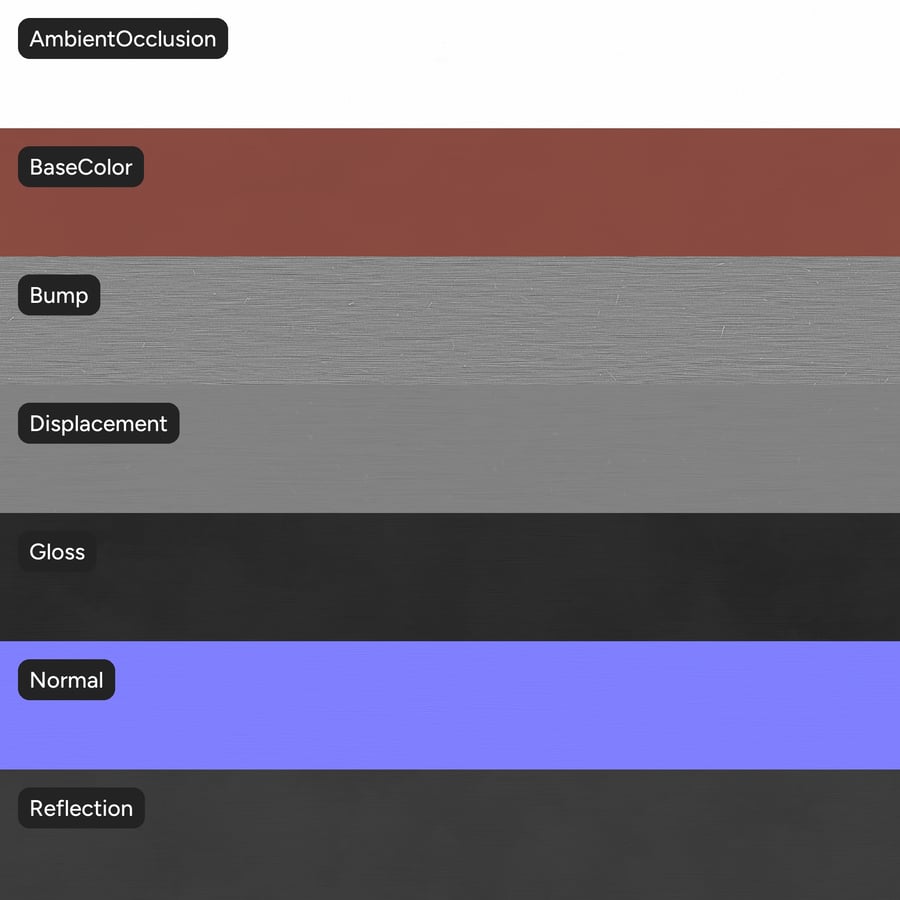
Task: Select the BaseColor label badge
Action: tap(81, 166)
